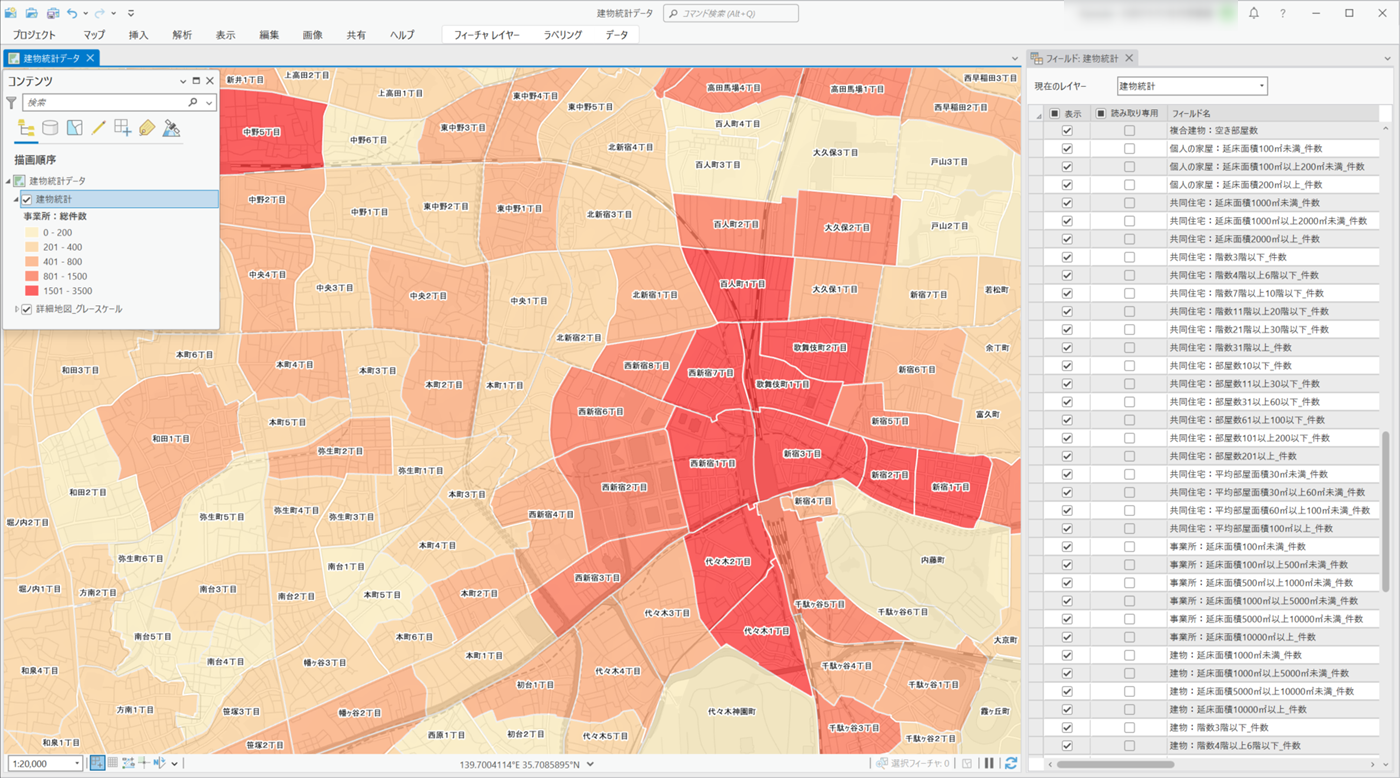This screenshot has height=778, width=1400.
Task: Pause map drawing with the pause icon
Action: (x=989, y=763)
